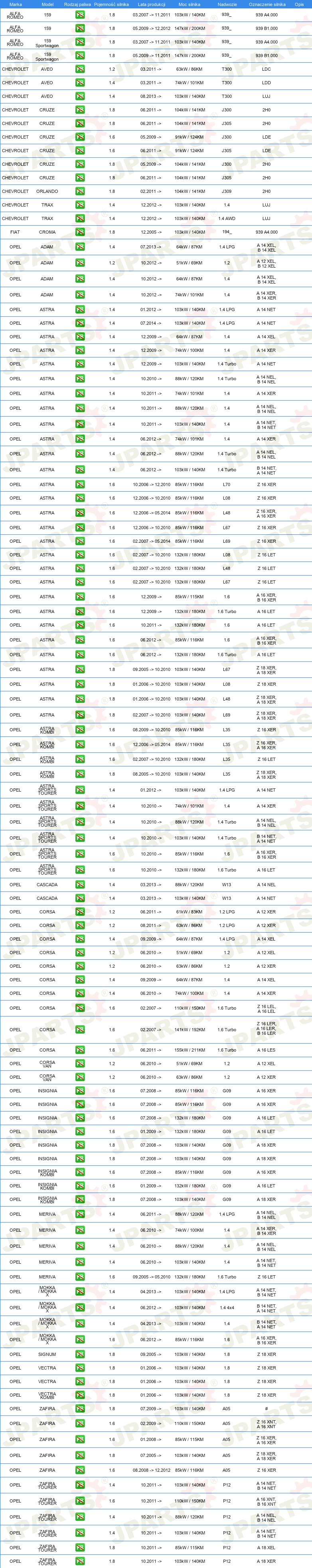
Task: Click fuel icon for Meriva 1.4 LPG
Action: [x=80, y=1215]
